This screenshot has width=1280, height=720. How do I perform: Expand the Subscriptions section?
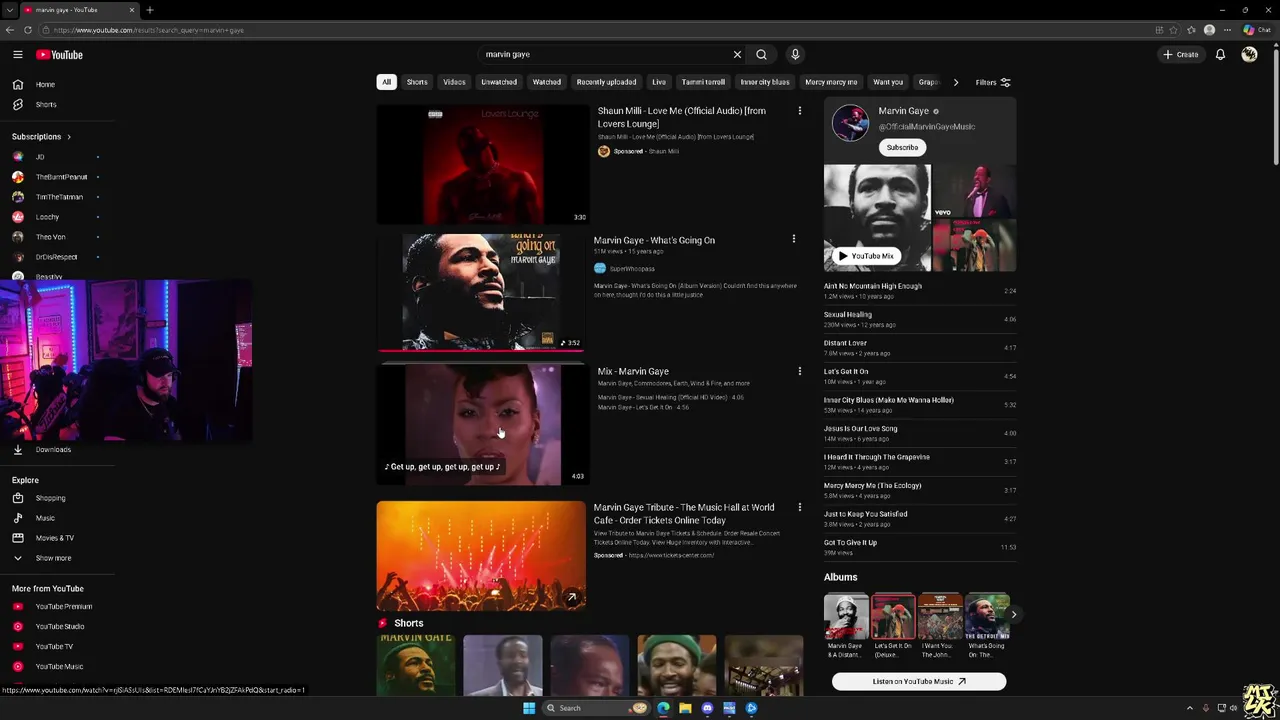click(41, 137)
